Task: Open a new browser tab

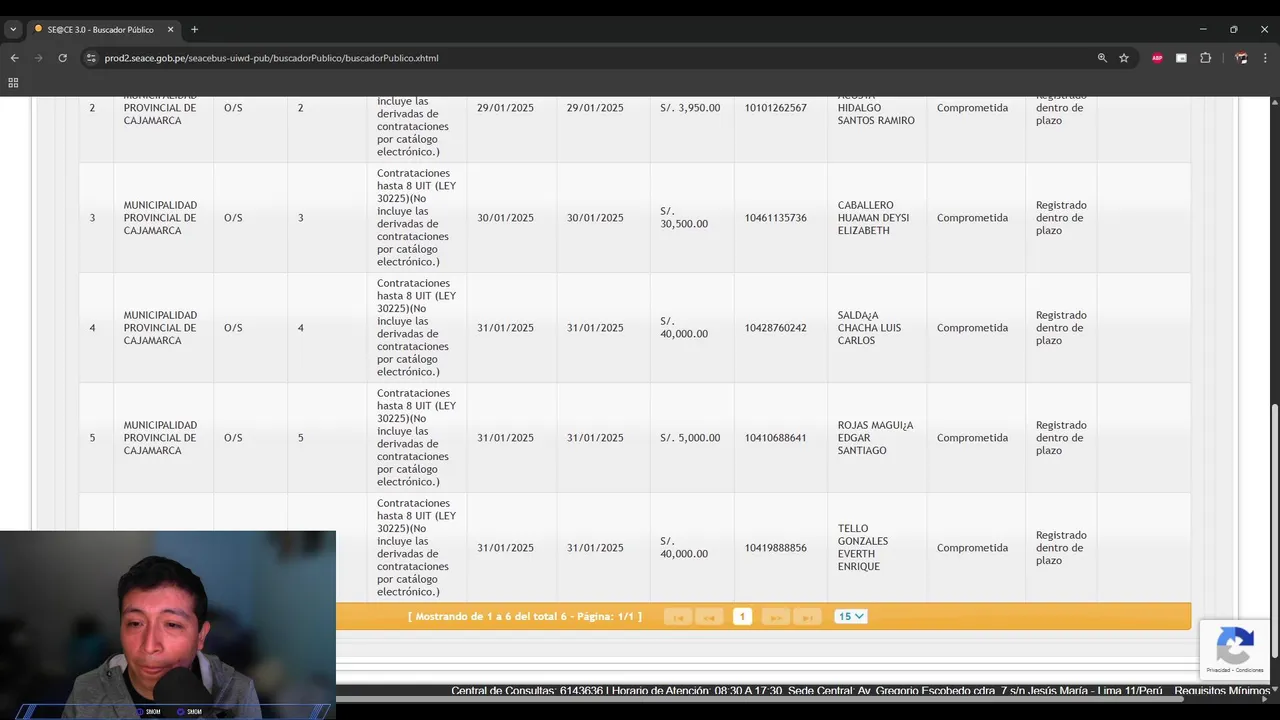Action: [x=194, y=30]
